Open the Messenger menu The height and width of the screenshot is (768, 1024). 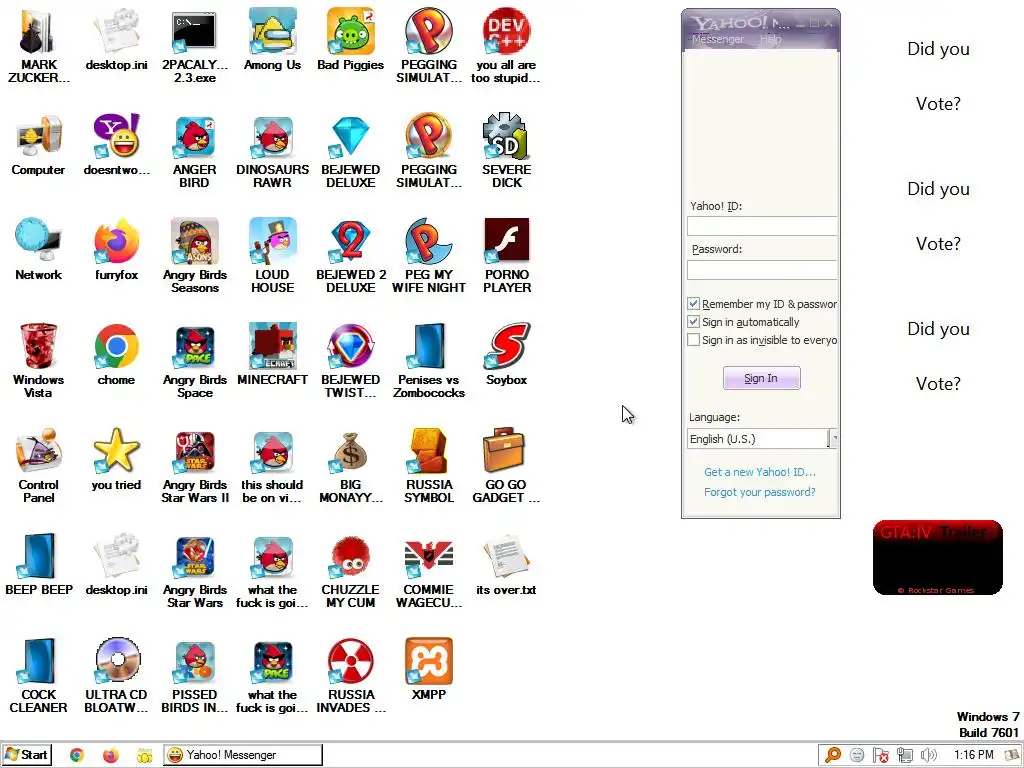coord(718,39)
